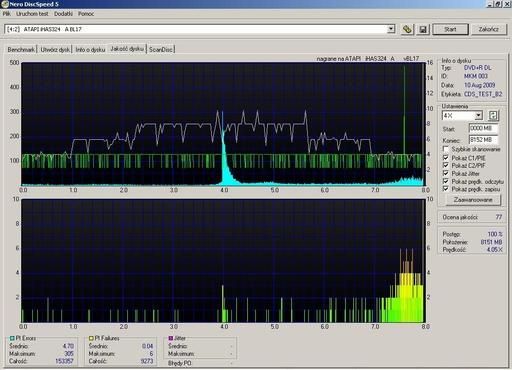Click the PI Errors cyan legend square
This screenshot has height=370, width=512.
point(12,338)
